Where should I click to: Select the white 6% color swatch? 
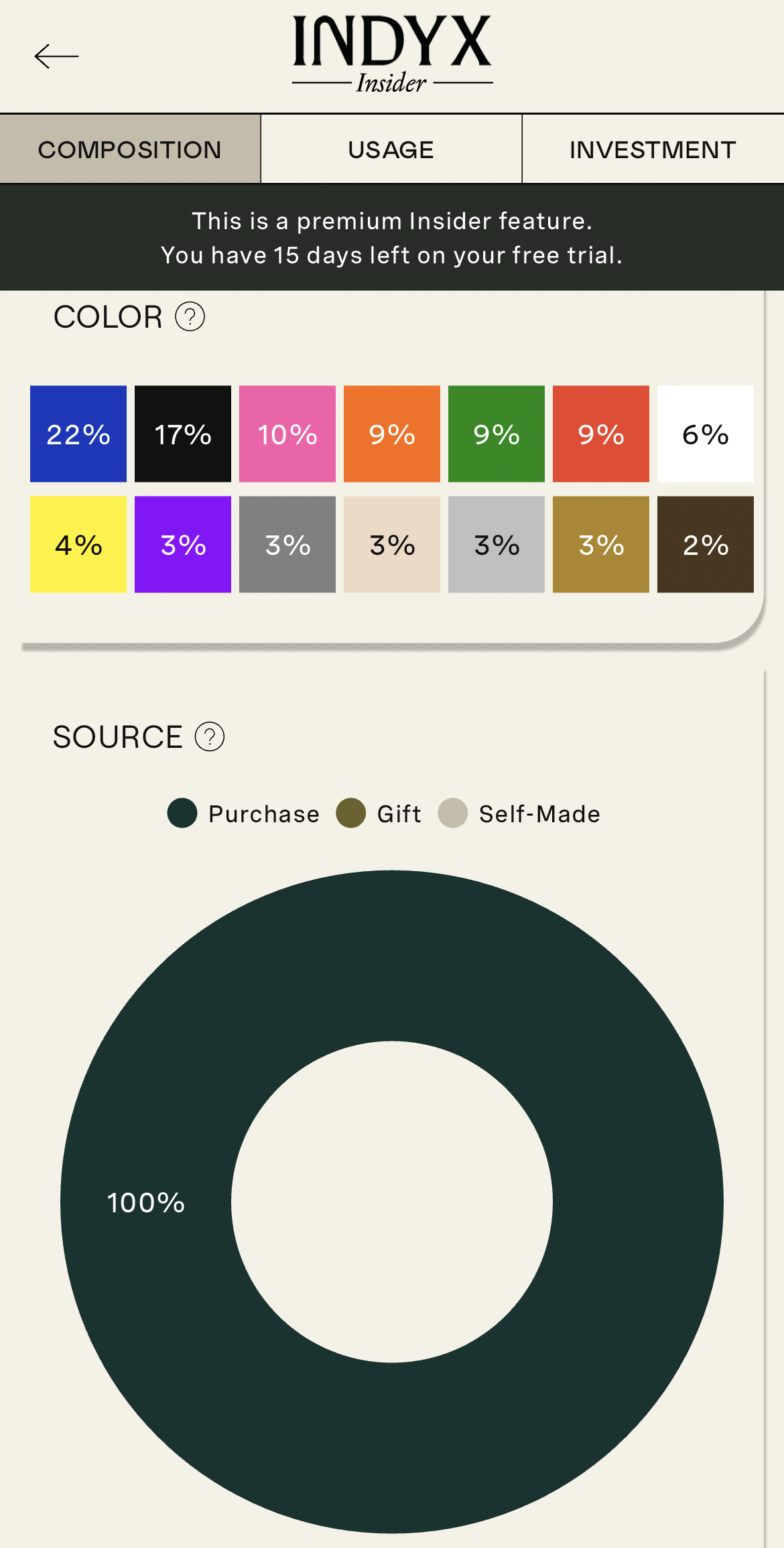[x=706, y=434]
